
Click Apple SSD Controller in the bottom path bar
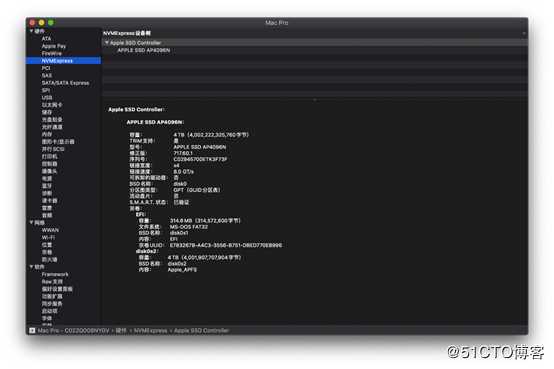pos(202,330)
